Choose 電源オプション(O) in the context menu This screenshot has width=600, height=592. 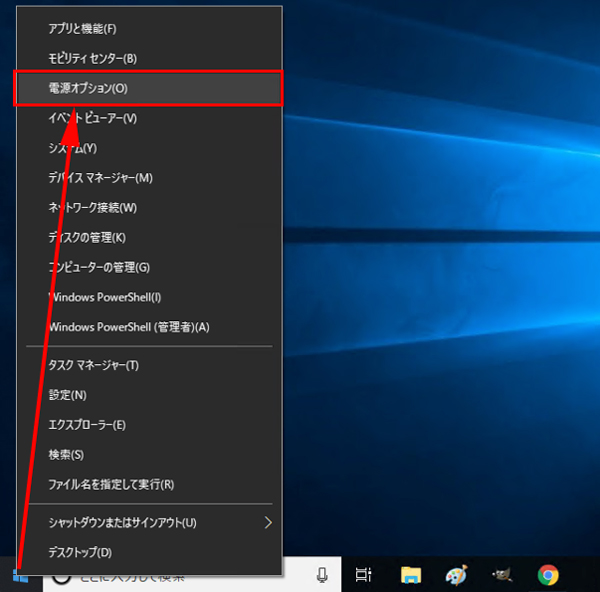click(x=149, y=88)
